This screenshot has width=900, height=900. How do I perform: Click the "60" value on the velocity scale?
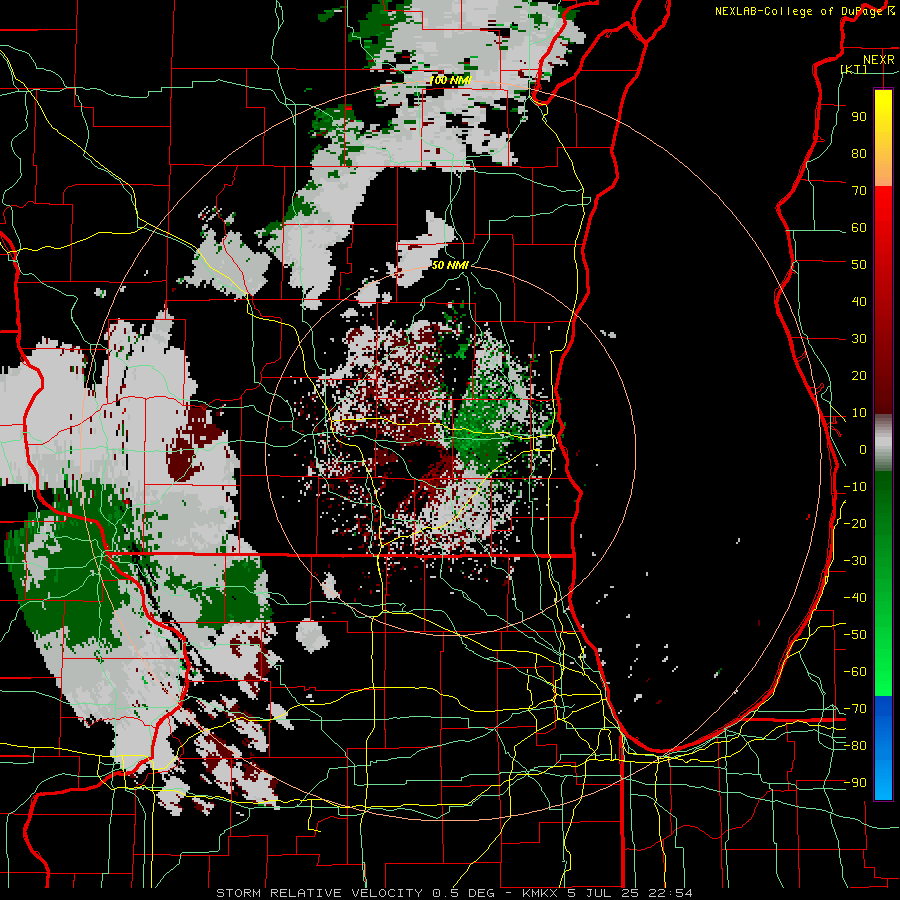pyautogui.click(x=859, y=228)
